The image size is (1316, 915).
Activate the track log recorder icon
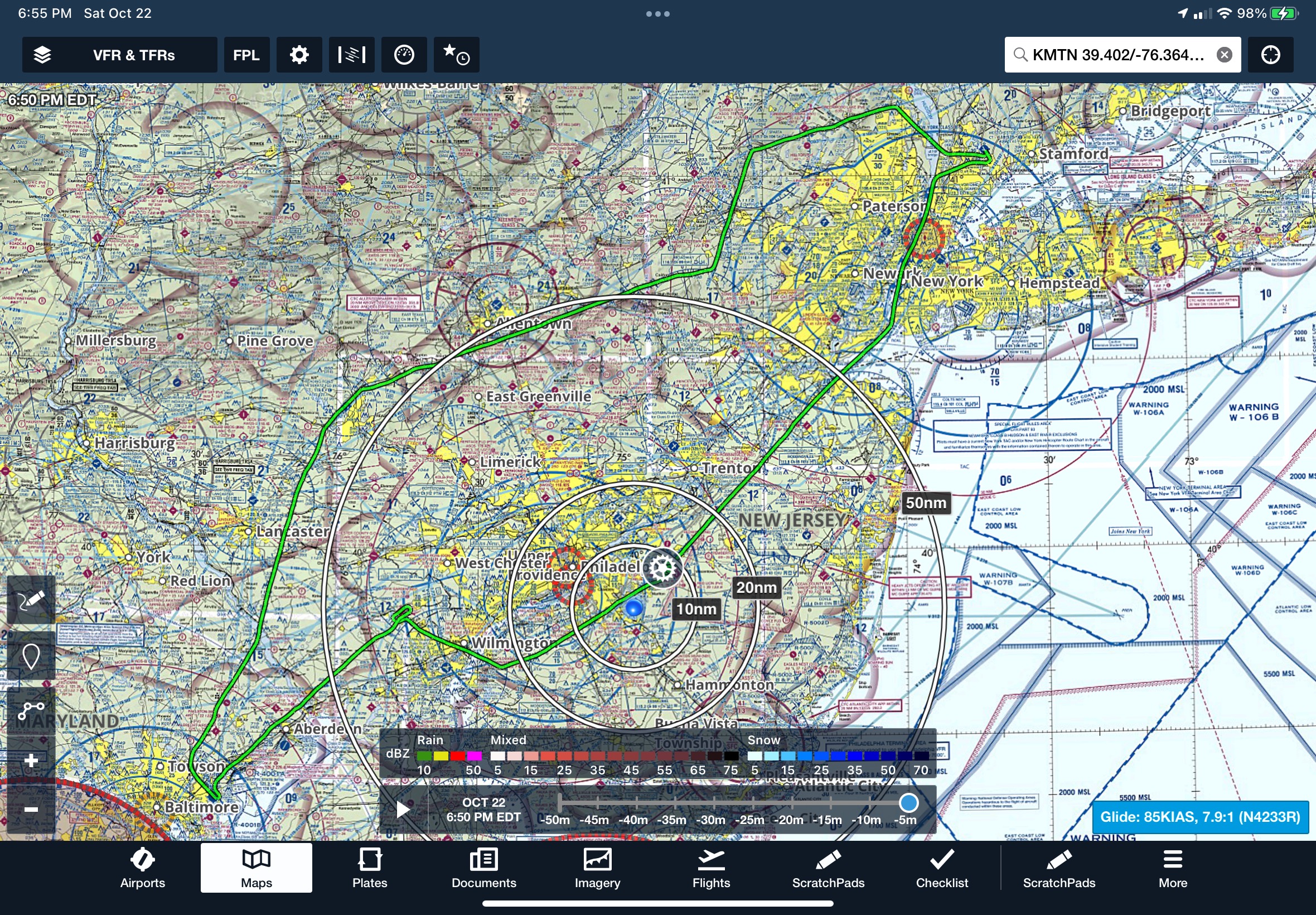click(x=32, y=710)
